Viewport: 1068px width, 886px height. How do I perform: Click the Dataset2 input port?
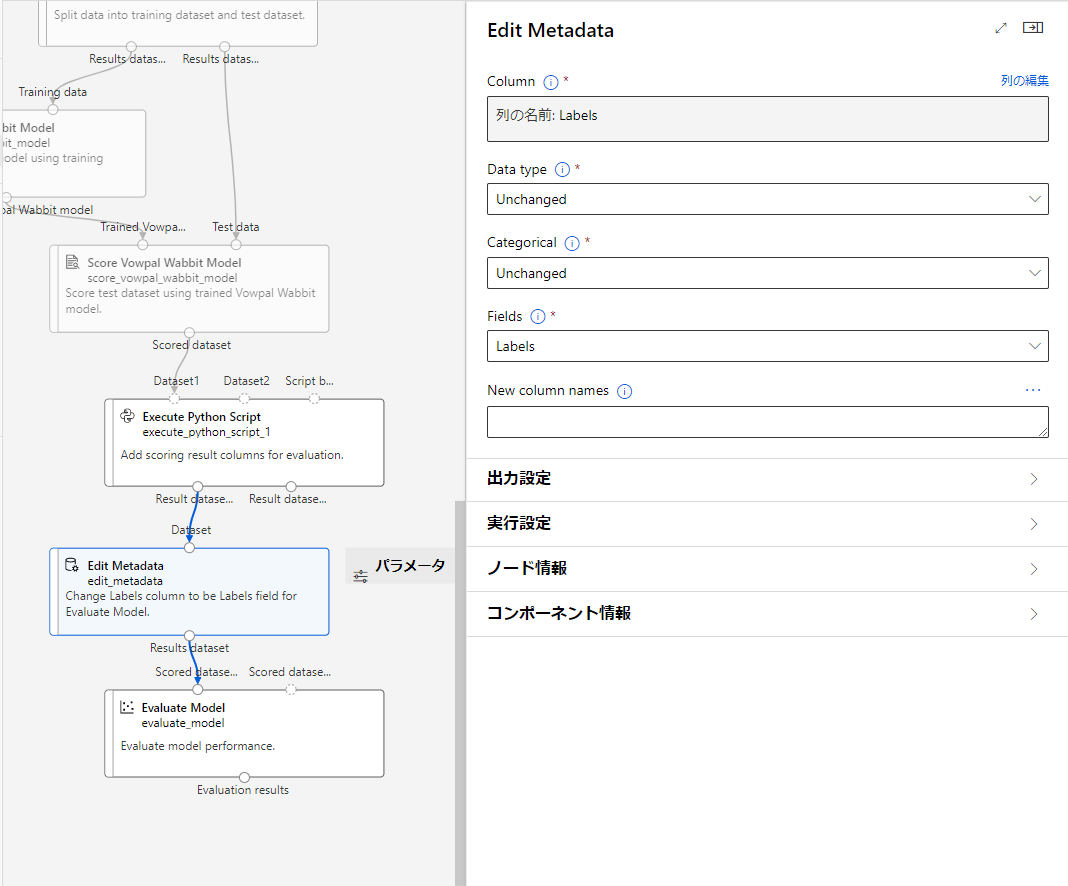click(245, 399)
